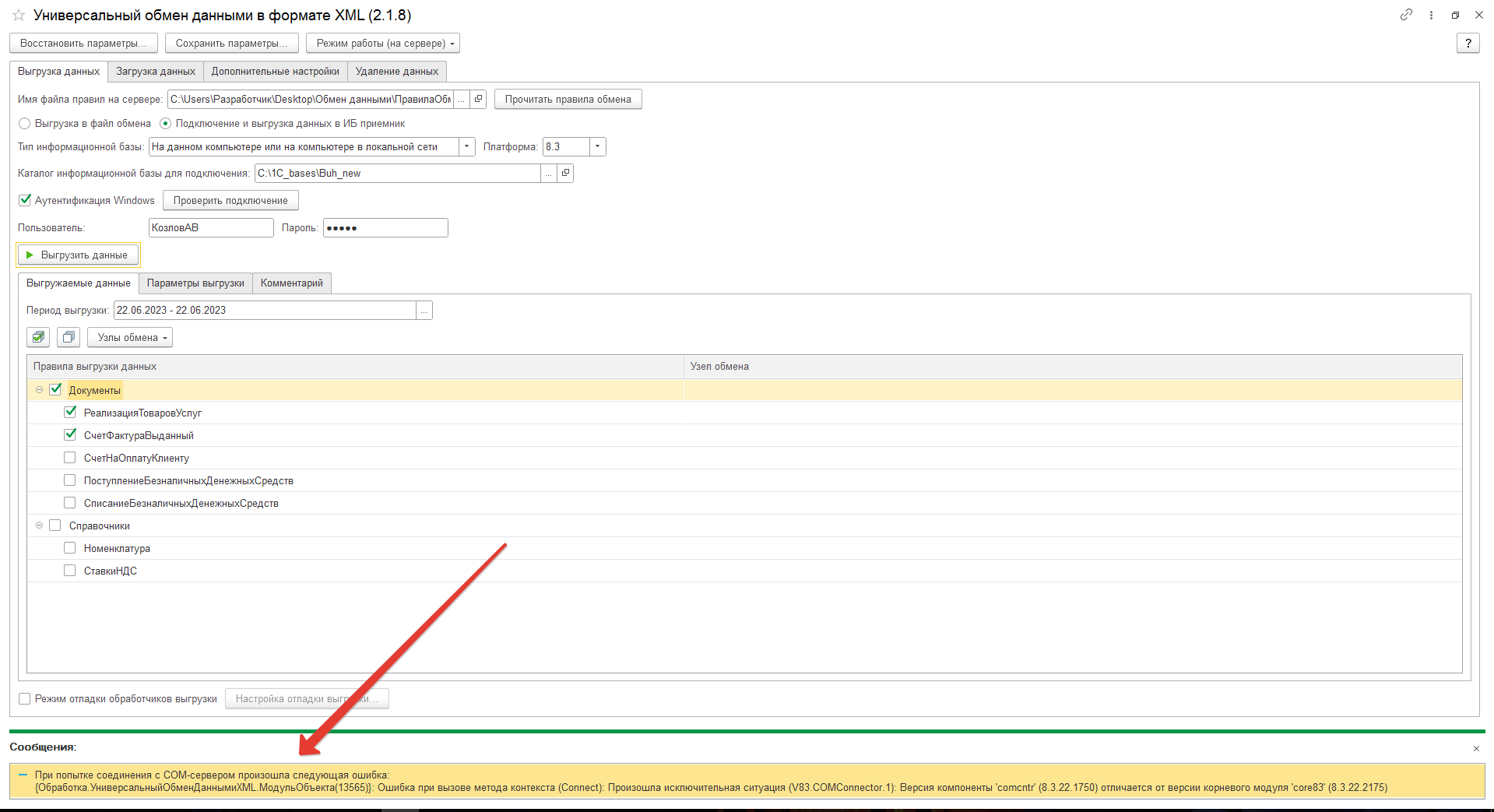This screenshot has width=1494, height=812.
Task: Click into the Пользователь input field
Action: (x=210, y=227)
